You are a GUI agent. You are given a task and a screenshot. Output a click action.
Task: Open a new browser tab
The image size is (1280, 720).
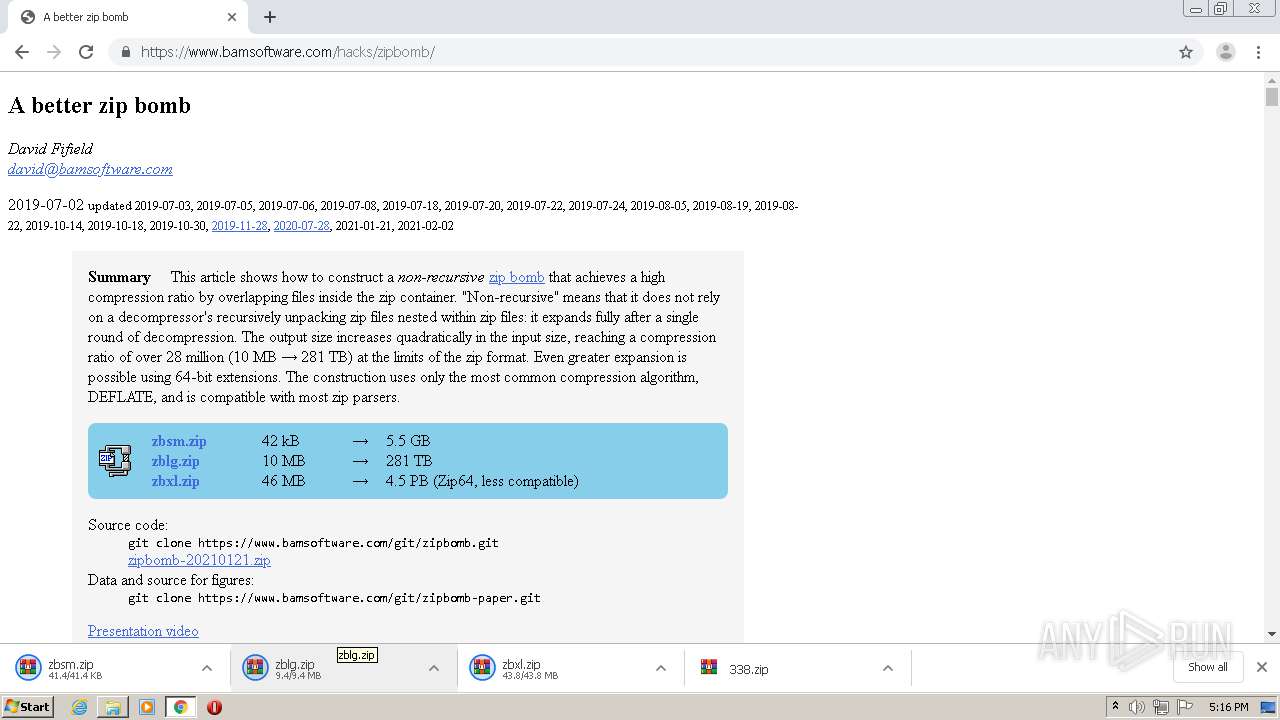tap(270, 17)
